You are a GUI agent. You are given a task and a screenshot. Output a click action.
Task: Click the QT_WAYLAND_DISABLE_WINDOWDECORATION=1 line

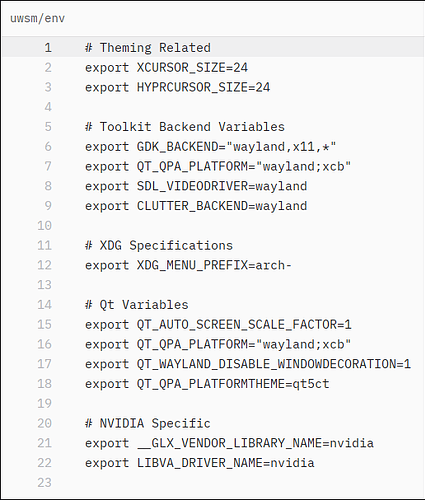tap(248, 364)
